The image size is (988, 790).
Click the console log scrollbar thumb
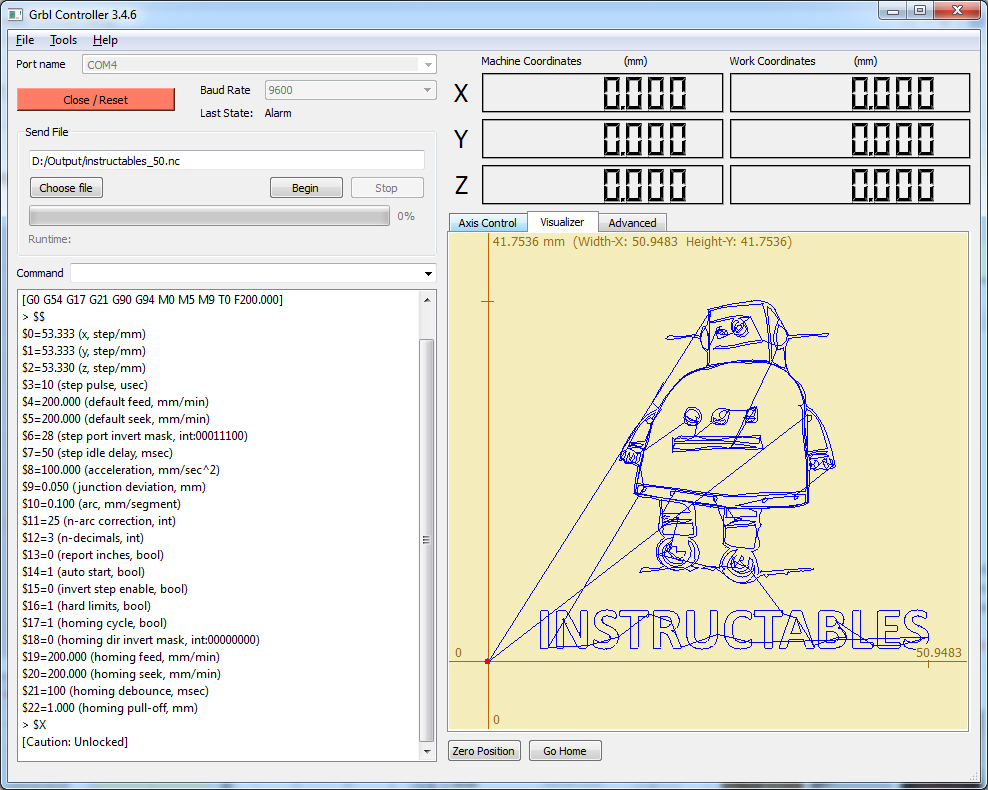(x=427, y=540)
